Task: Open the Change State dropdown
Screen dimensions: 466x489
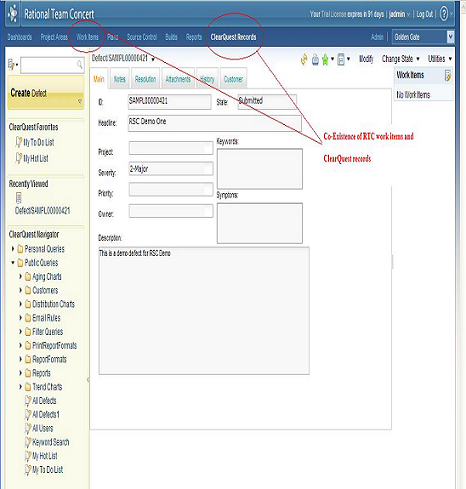Action: [401, 59]
